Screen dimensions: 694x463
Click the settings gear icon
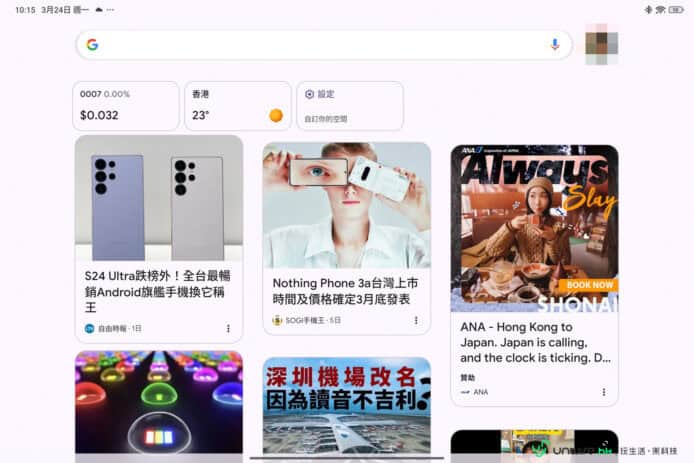[310, 94]
